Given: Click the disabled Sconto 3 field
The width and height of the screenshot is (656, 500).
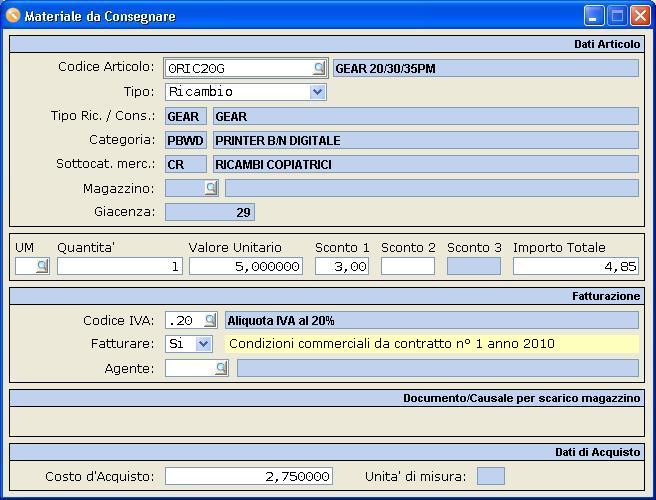Looking at the screenshot, I should [474, 266].
